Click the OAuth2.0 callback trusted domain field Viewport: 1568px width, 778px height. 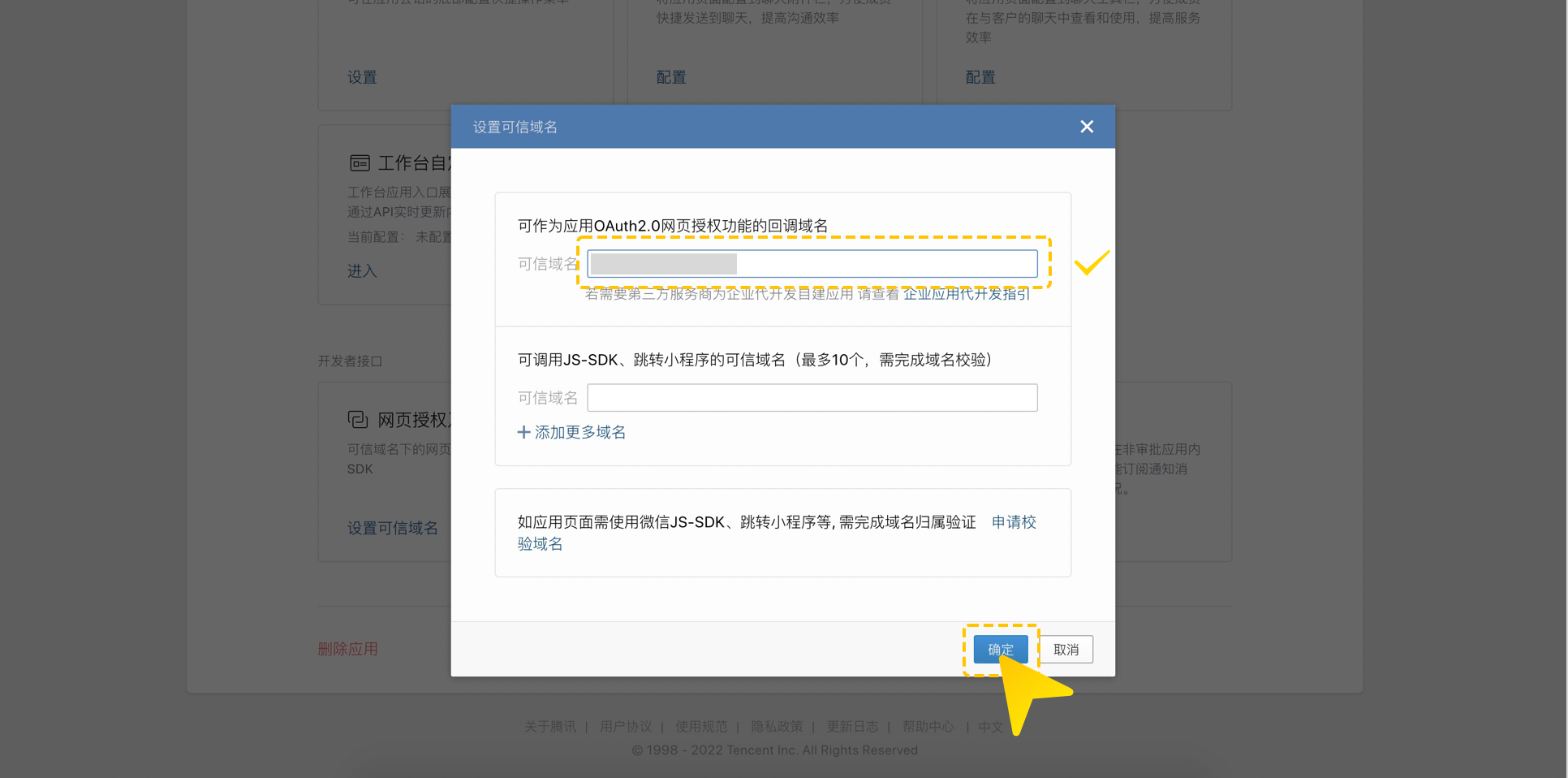(x=812, y=264)
